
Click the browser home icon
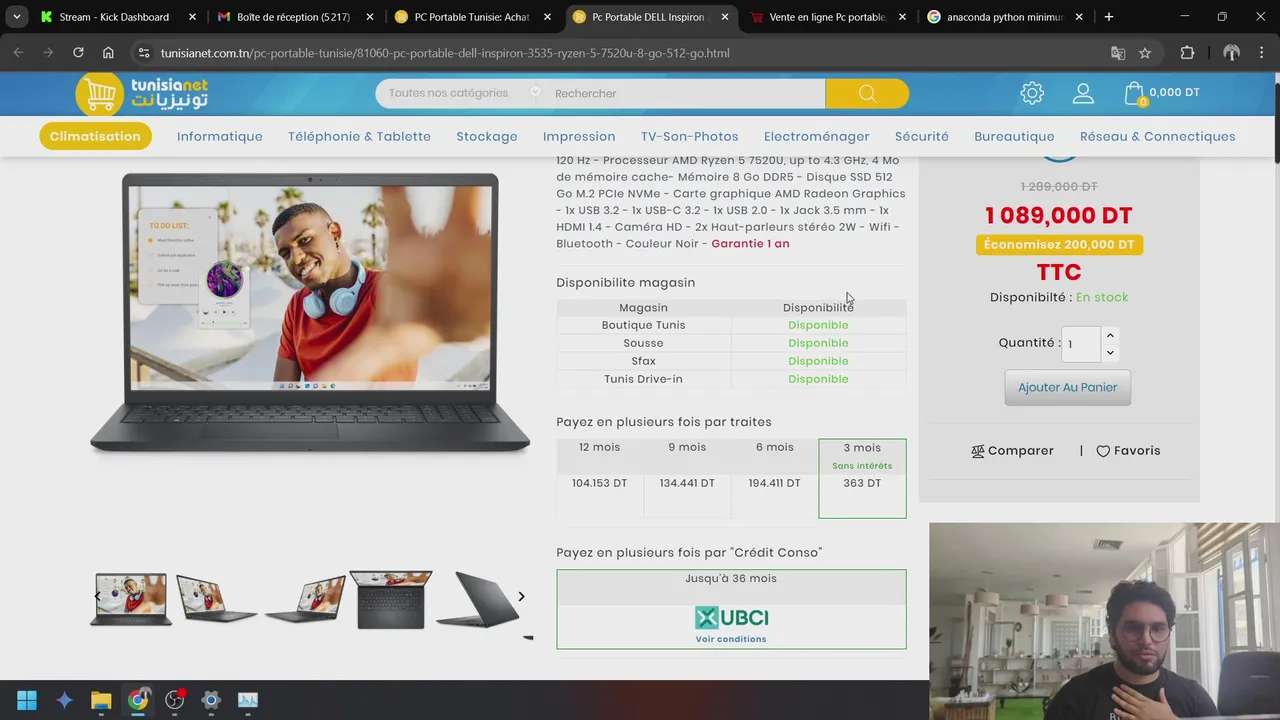pos(108,53)
